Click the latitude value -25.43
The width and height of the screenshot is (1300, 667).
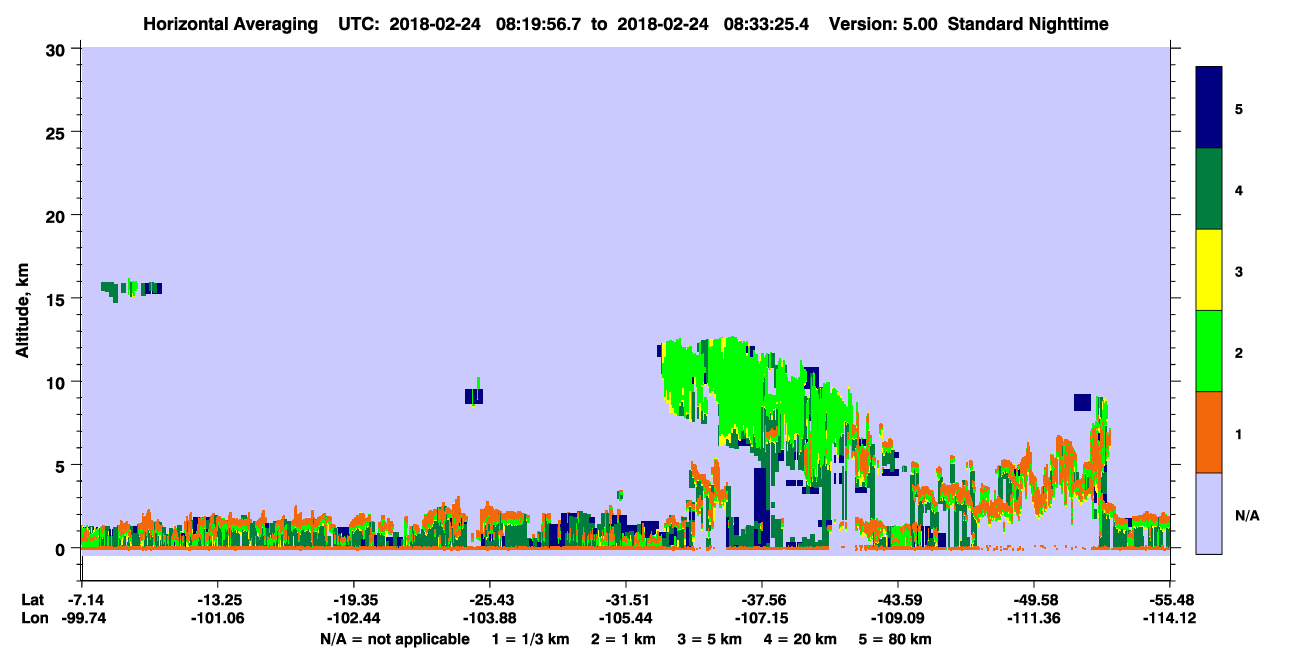(x=489, y=600)
